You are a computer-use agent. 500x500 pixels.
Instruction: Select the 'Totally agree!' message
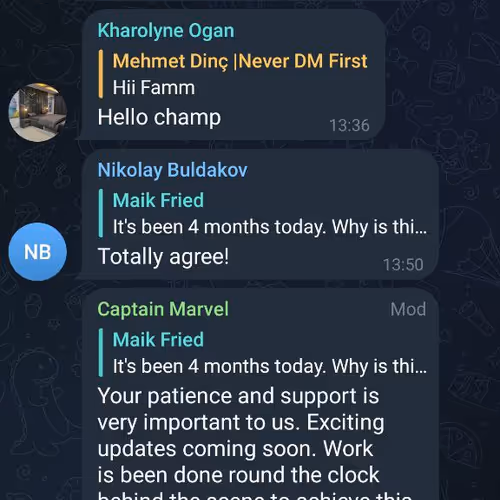[x=163, y=257]
